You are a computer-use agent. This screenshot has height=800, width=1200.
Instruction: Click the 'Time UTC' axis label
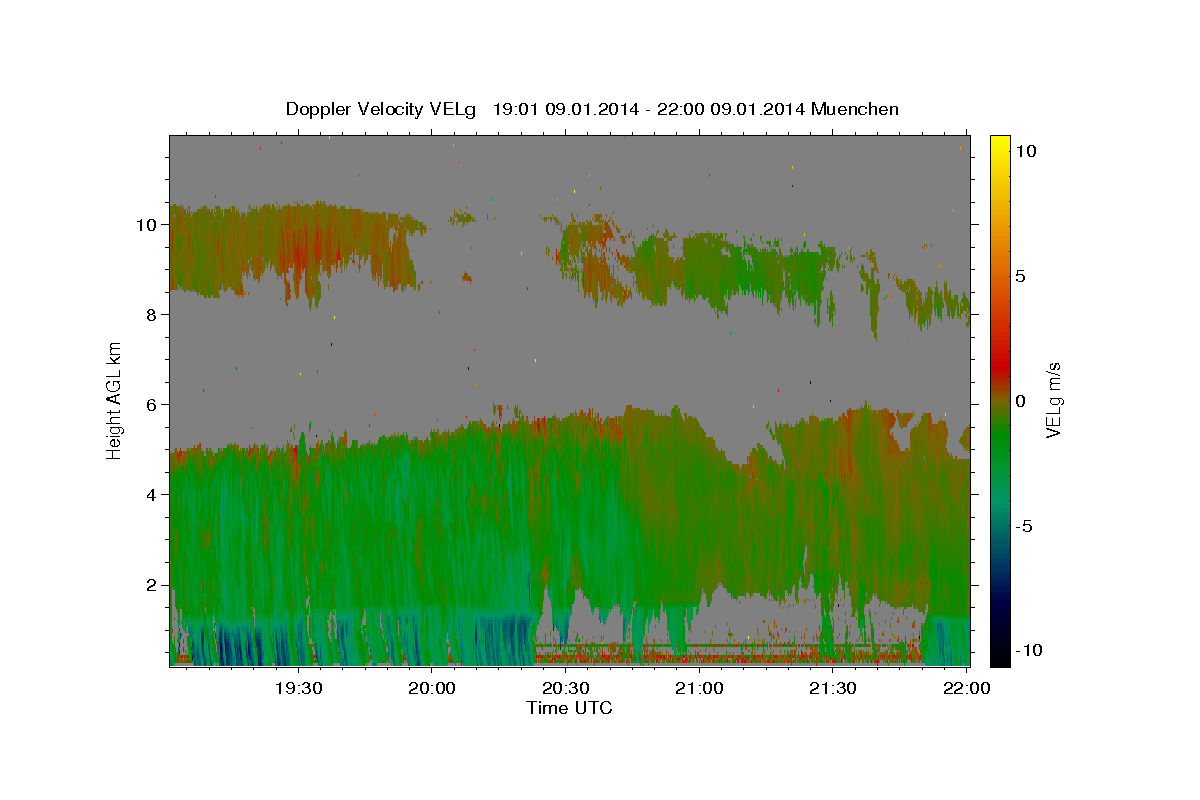569,708
